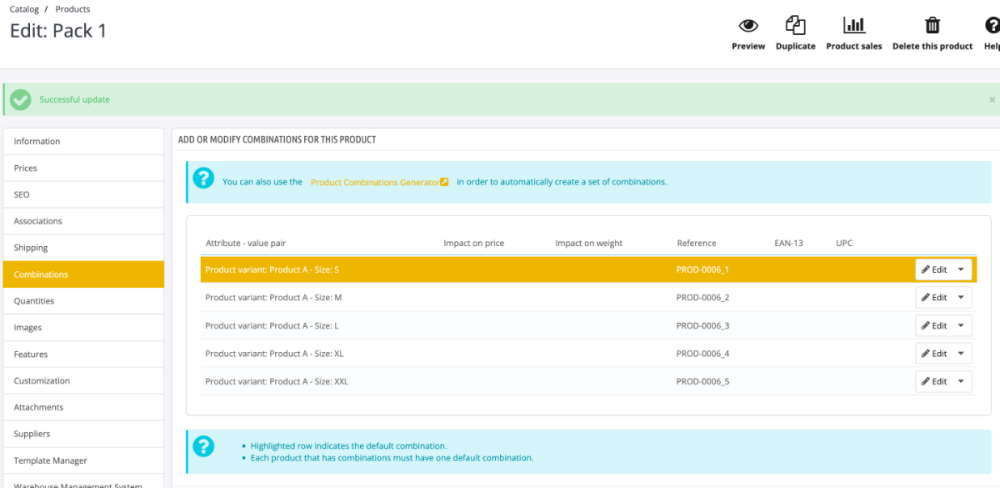
Task: Go to the Images tab
Action: click(x=84, y=327)
